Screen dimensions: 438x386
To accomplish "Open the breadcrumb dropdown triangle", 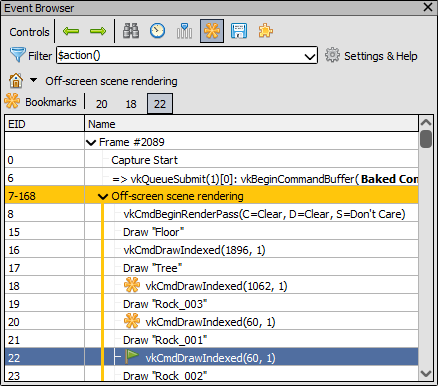I will [x=33, y=80].
